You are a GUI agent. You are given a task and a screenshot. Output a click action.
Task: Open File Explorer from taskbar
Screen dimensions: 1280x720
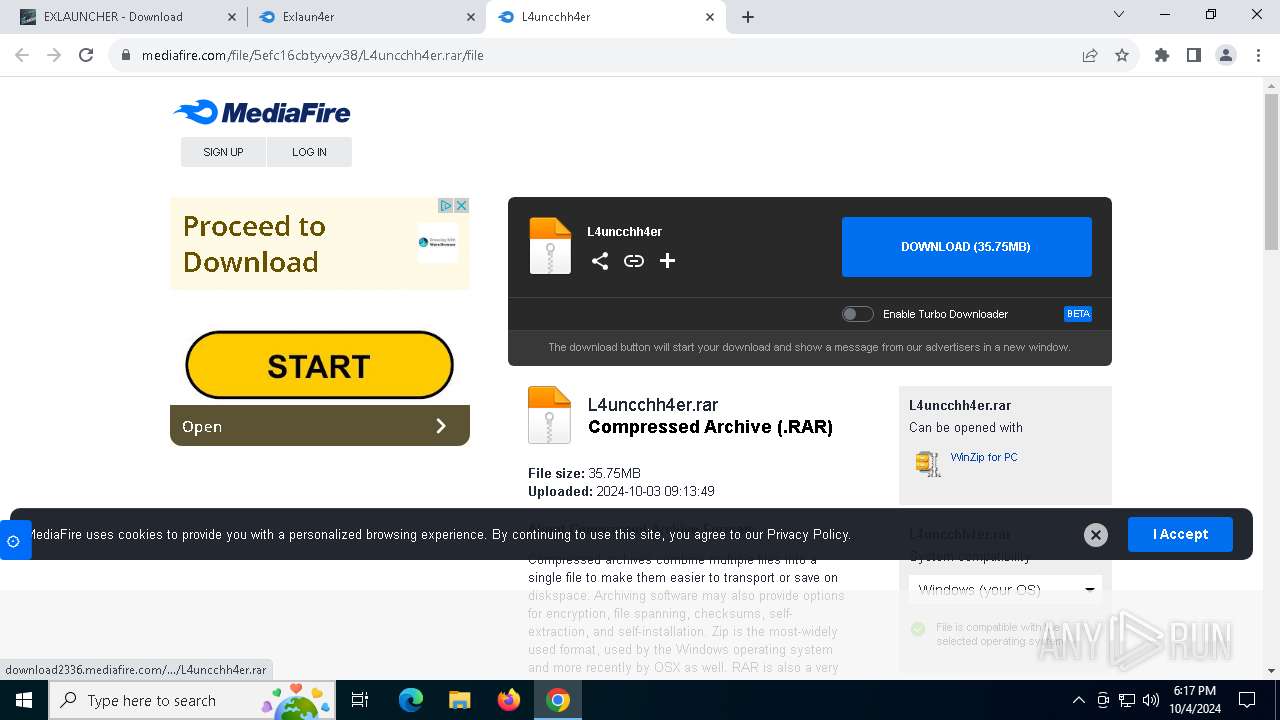460,700
